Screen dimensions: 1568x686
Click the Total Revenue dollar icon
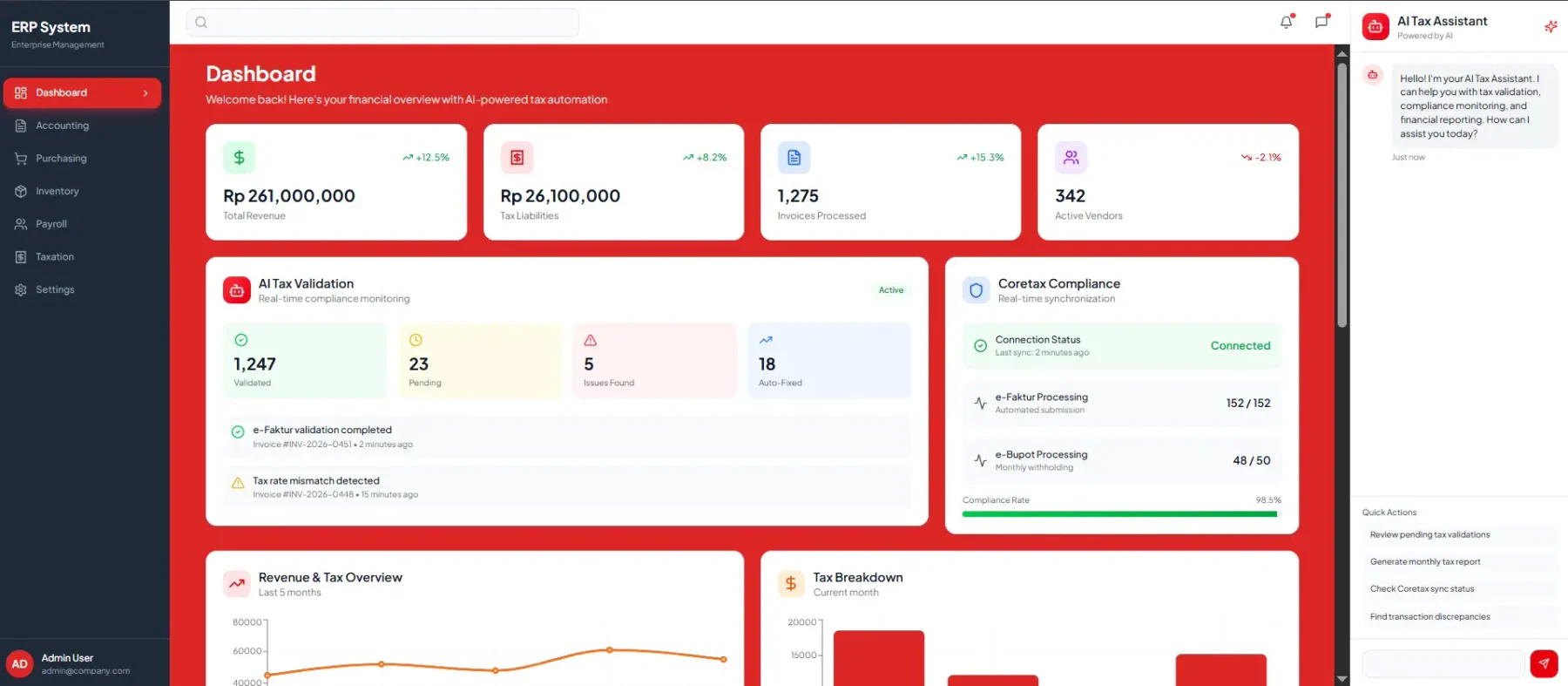point(240,158)
